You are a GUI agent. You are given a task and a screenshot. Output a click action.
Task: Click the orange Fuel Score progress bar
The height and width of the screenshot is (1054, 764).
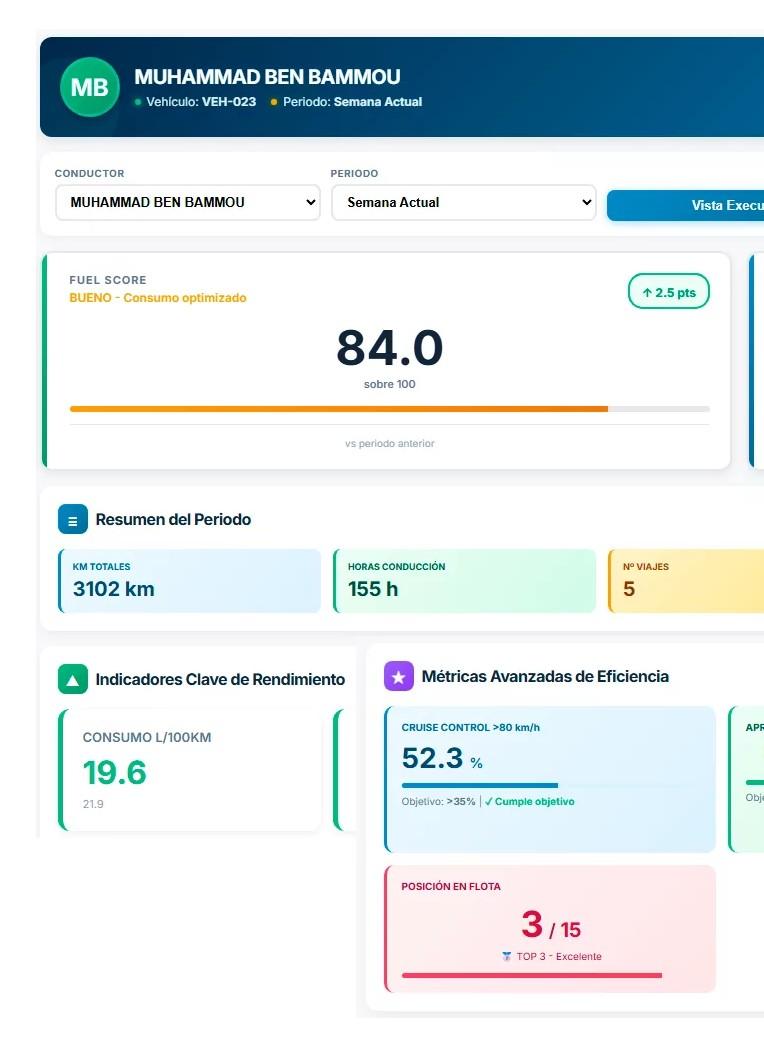339,409
